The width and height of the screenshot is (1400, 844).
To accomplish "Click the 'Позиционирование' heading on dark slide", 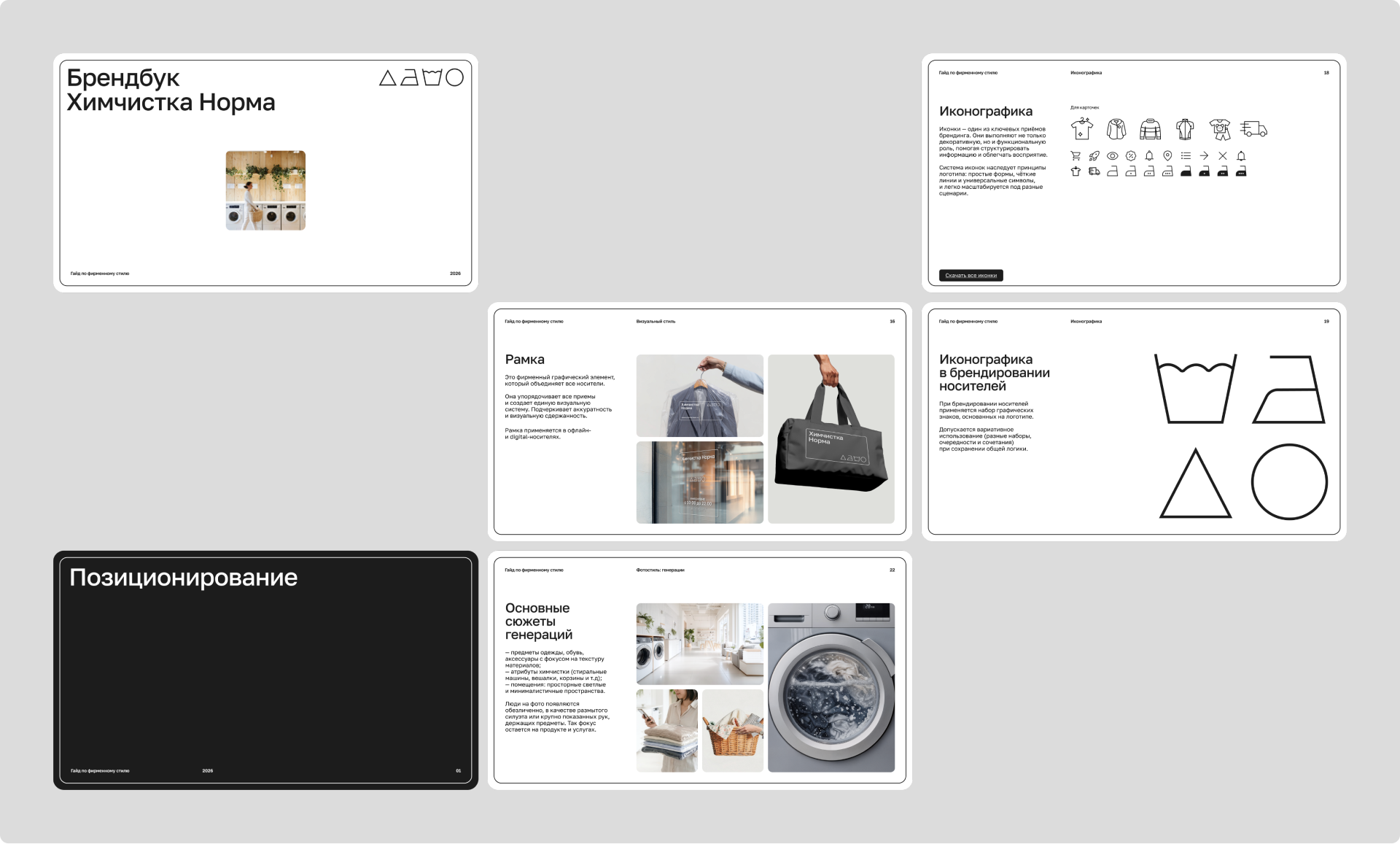I will tap(183, 578).
